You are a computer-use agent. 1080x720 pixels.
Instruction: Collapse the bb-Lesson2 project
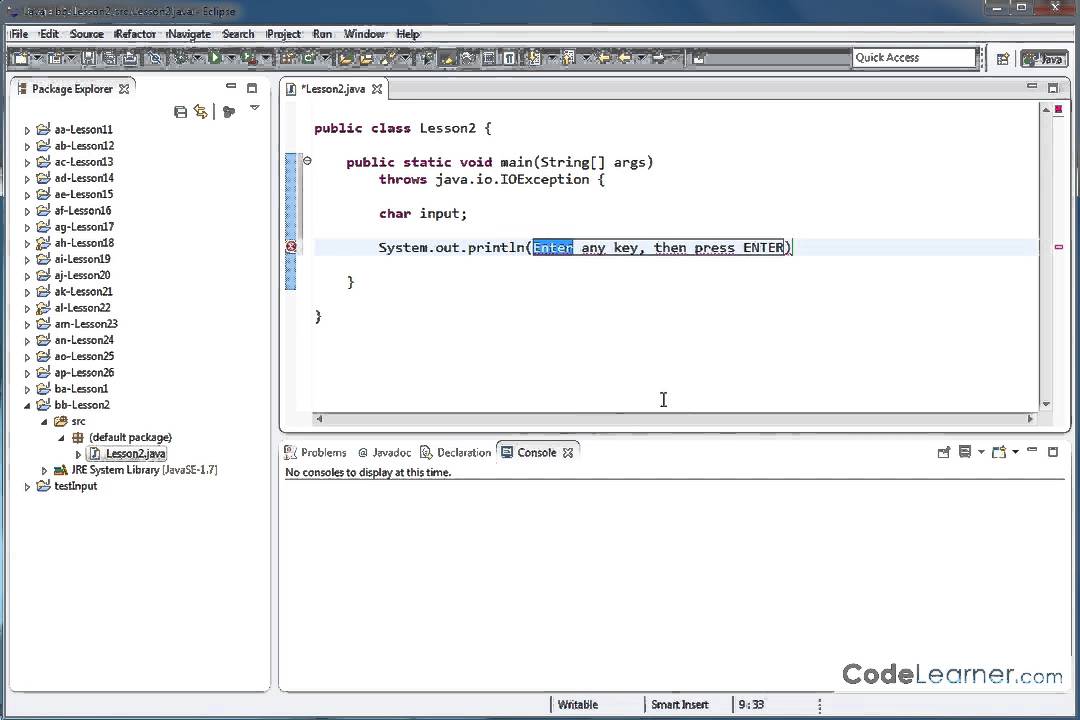(27, 406)
